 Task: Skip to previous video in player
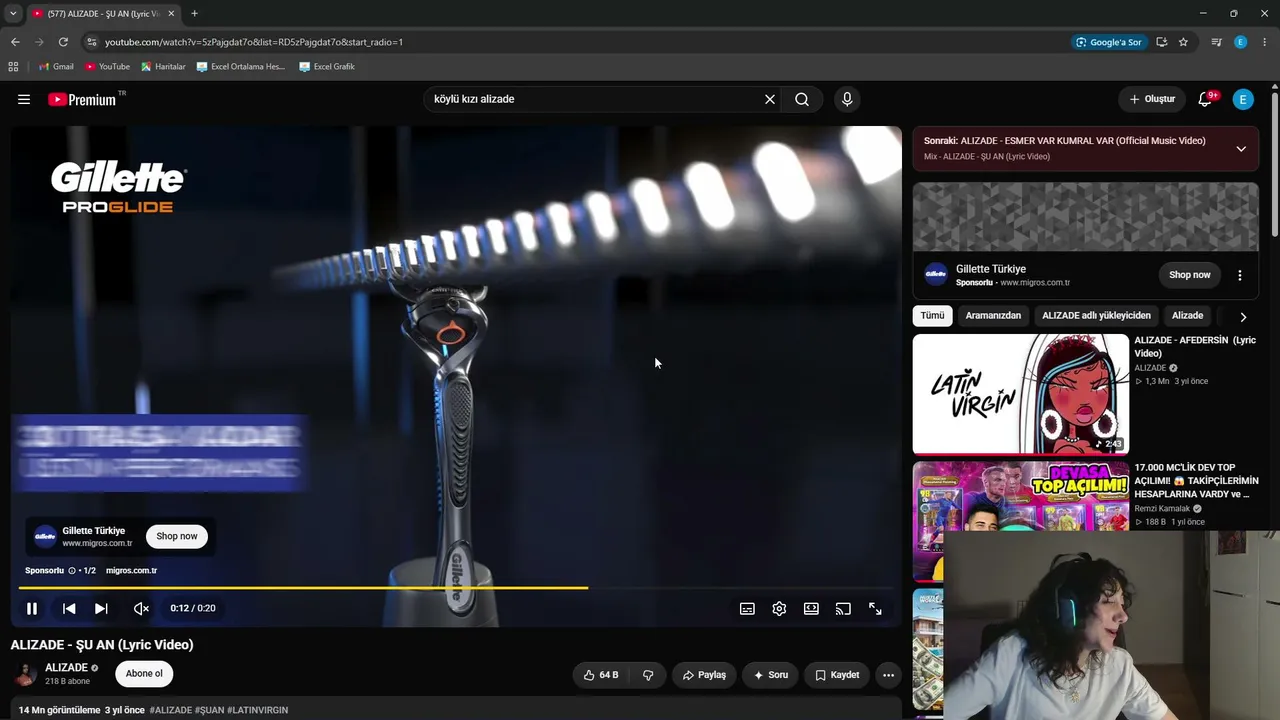(x=69, y=608)
